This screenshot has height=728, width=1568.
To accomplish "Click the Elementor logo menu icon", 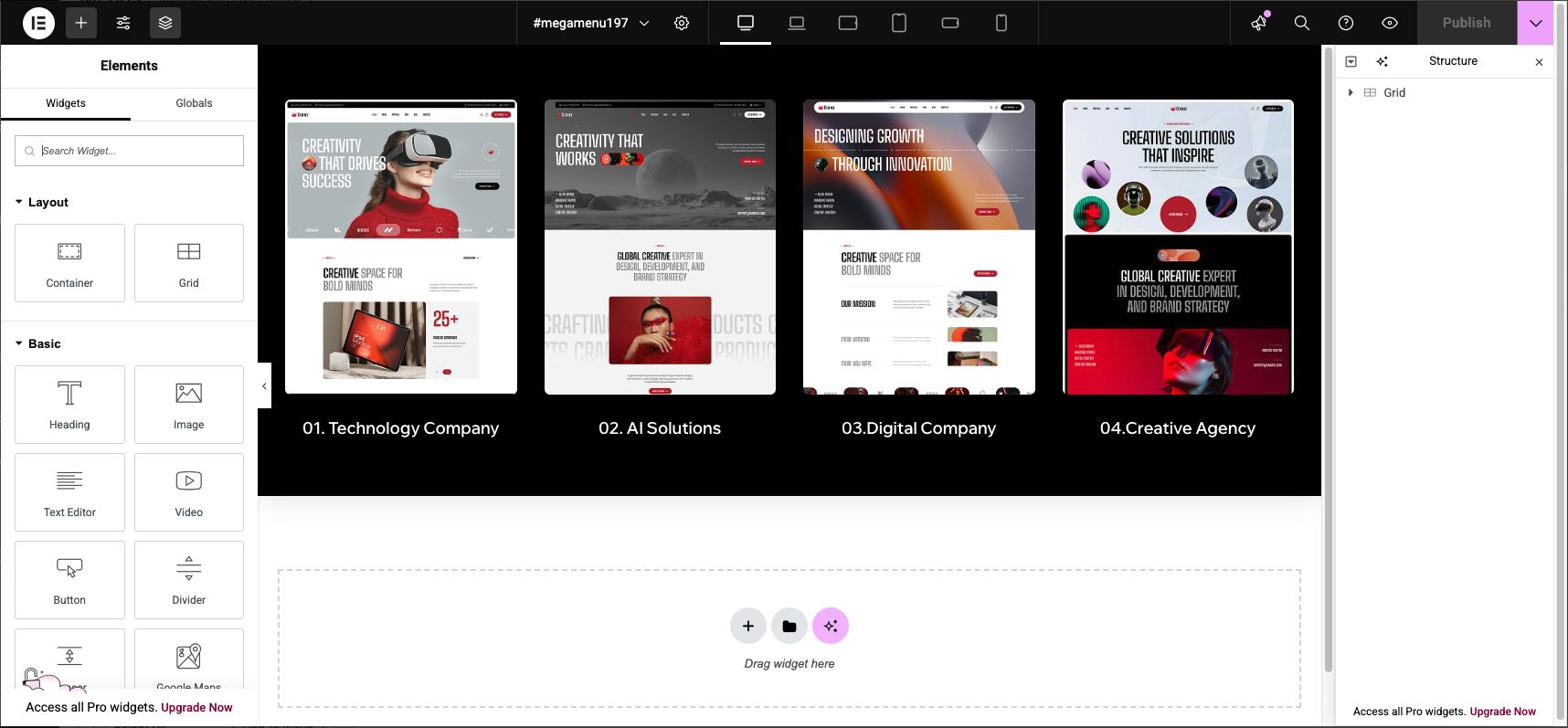I will point(38,23).
